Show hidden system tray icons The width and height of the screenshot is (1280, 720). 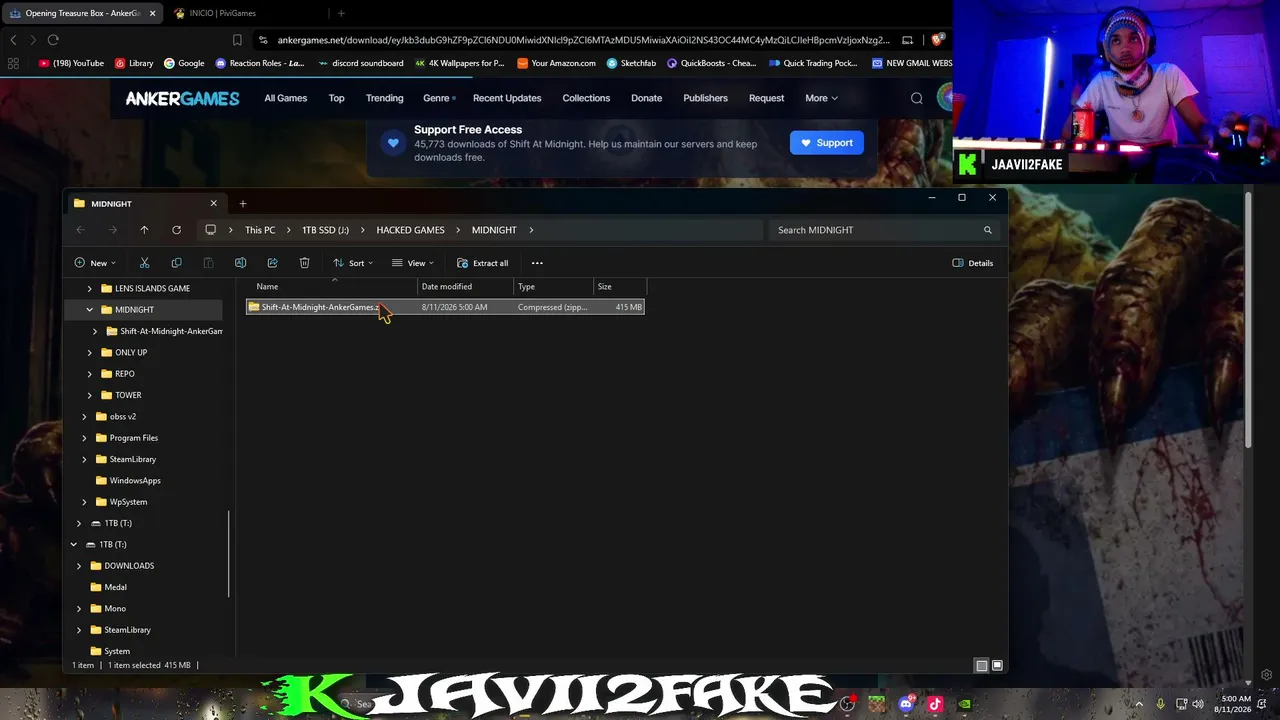tap(1138, 704)
